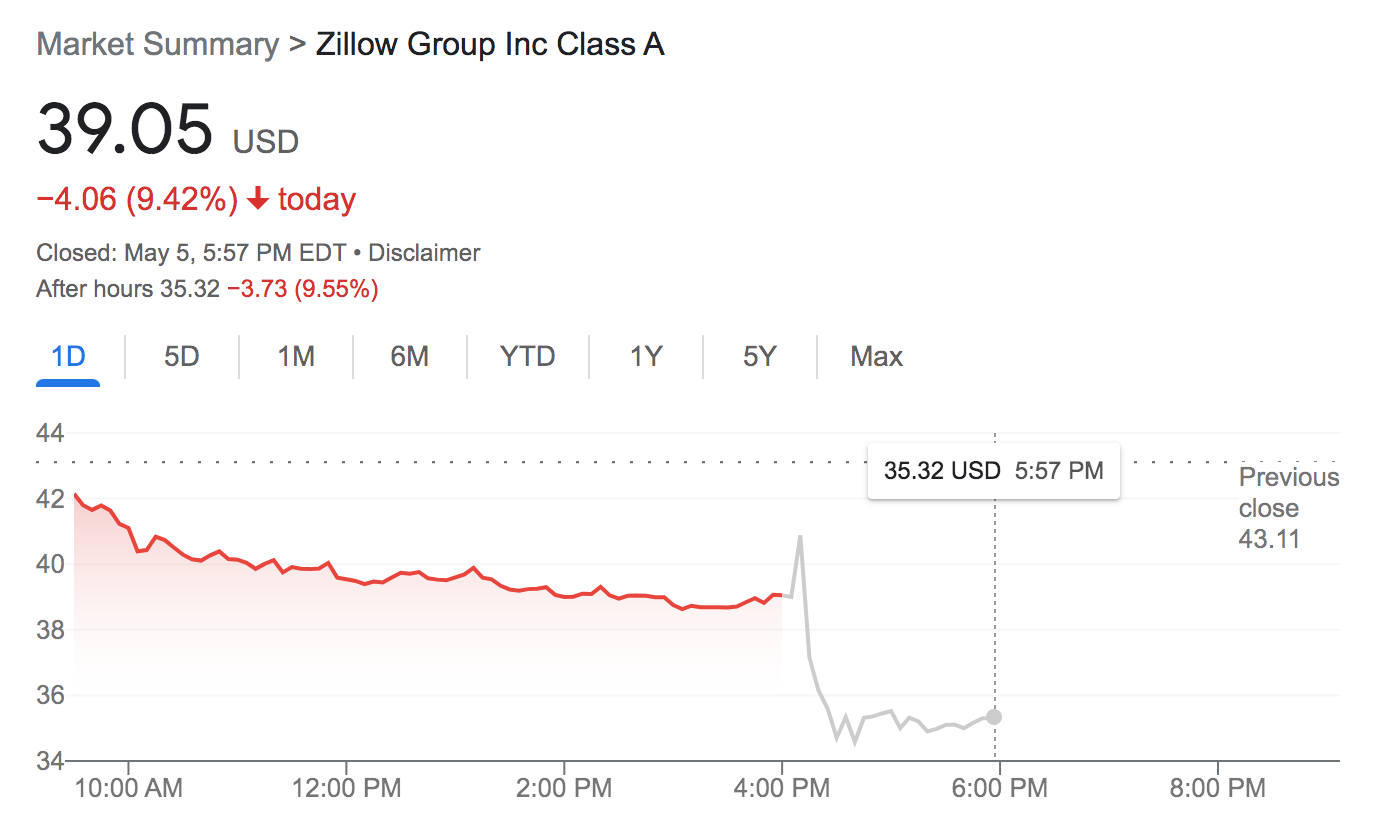1386x822 pixels.
Task: Click the 4:00 PM axis label
Action: coord(780,788)
